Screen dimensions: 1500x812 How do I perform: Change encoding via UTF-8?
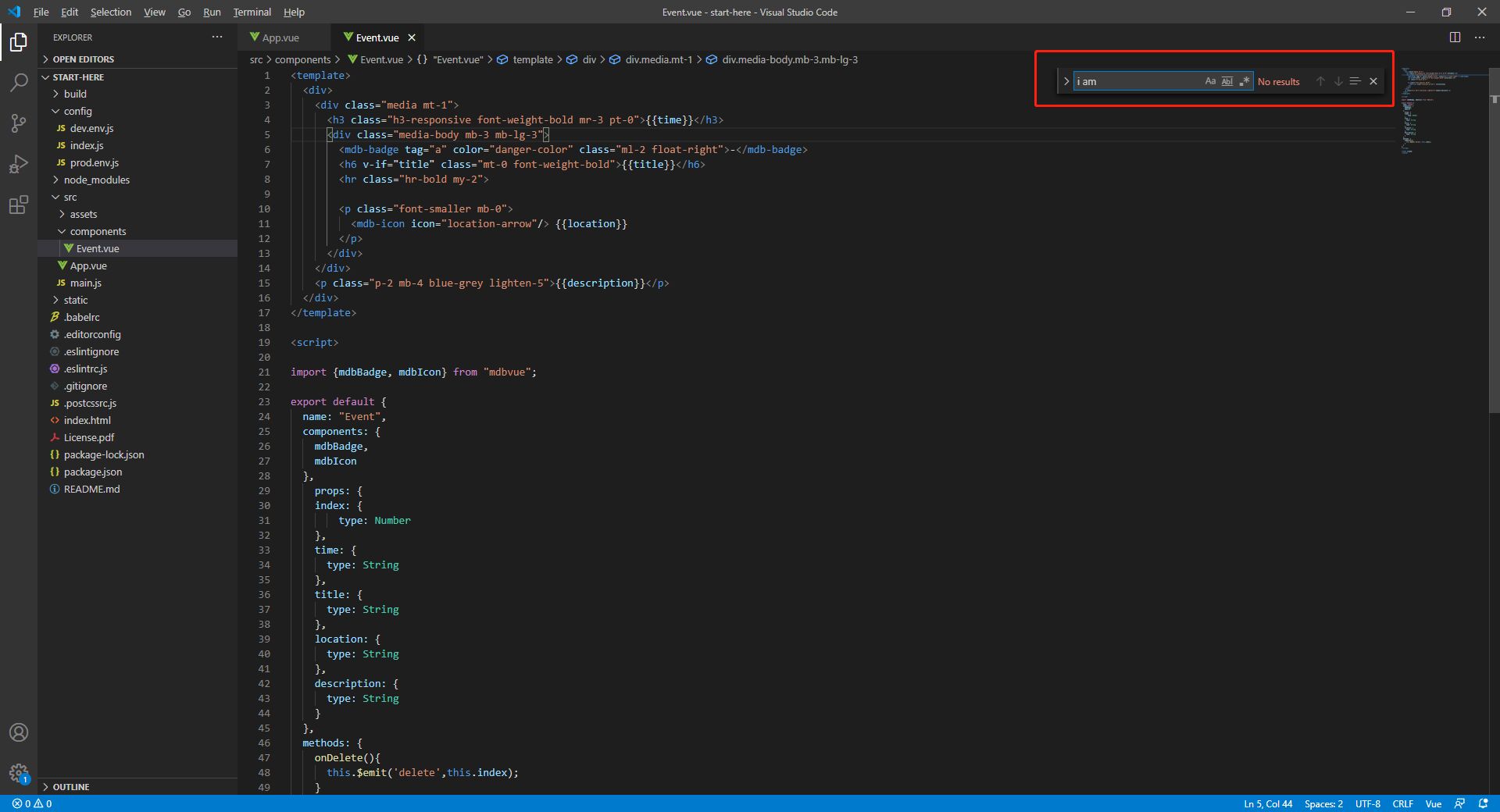(1367, 803)
